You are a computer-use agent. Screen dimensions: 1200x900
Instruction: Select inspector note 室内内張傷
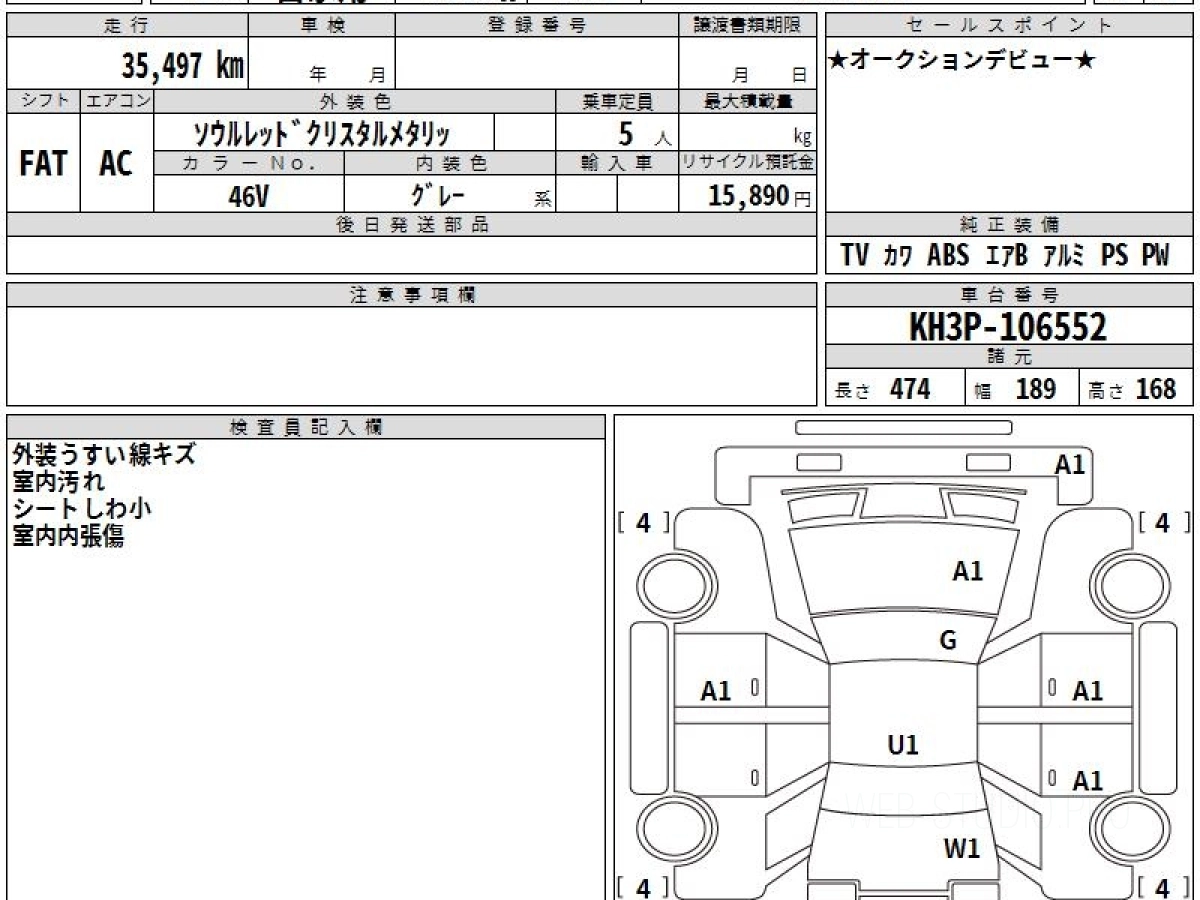click(68, 536)
